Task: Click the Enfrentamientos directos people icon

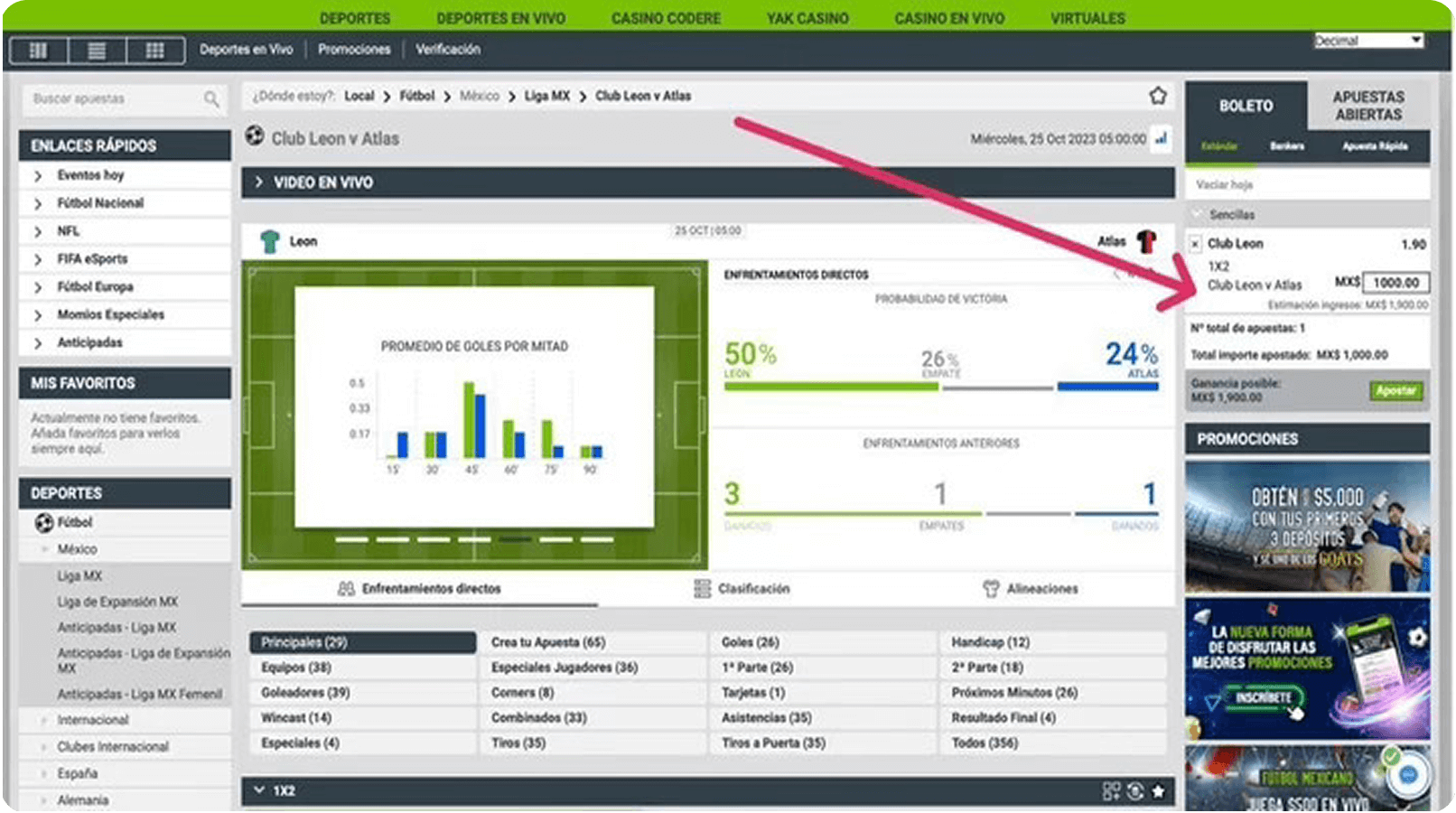Action: (x=346, y=589)
